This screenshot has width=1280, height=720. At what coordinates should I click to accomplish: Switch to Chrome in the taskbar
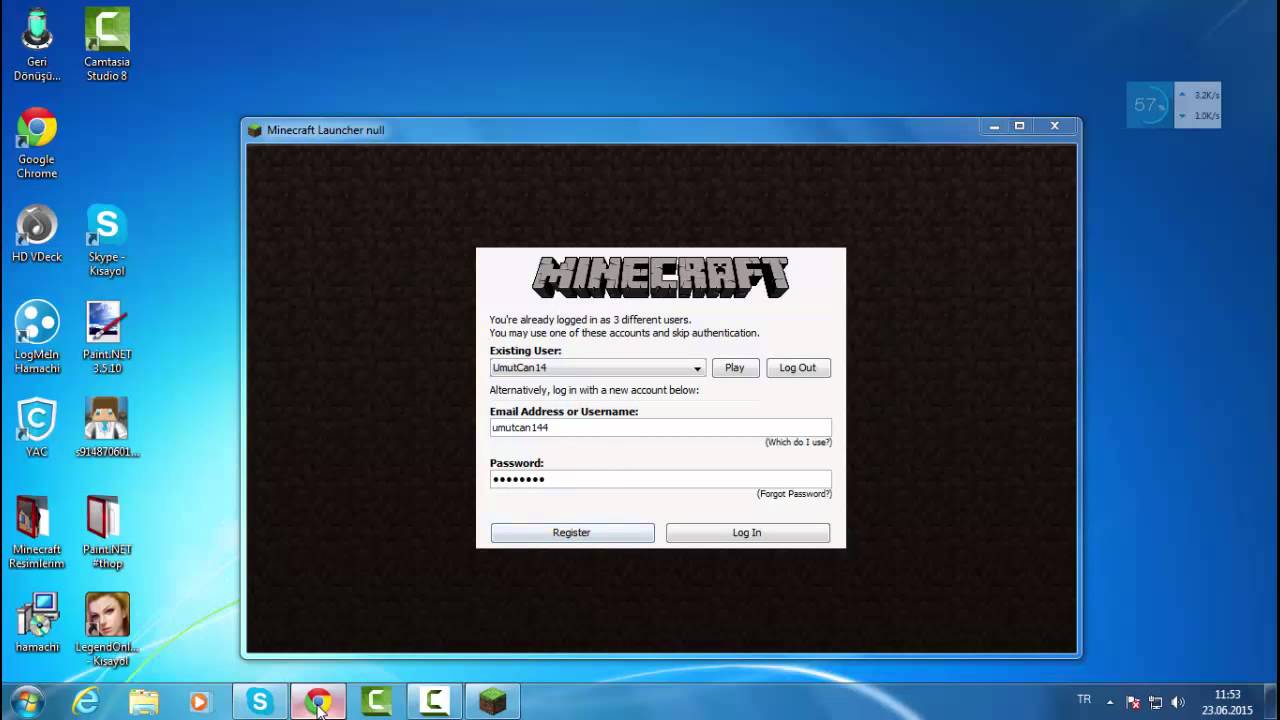pos(318,701)
